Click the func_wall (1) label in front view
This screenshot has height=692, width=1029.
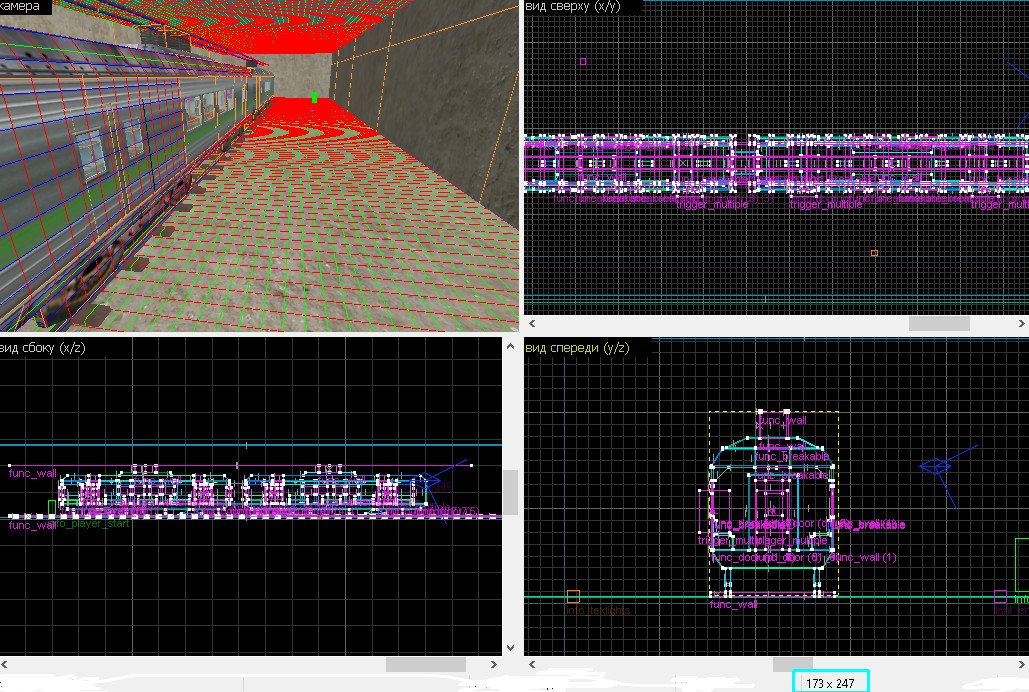[x=866, y=557]
